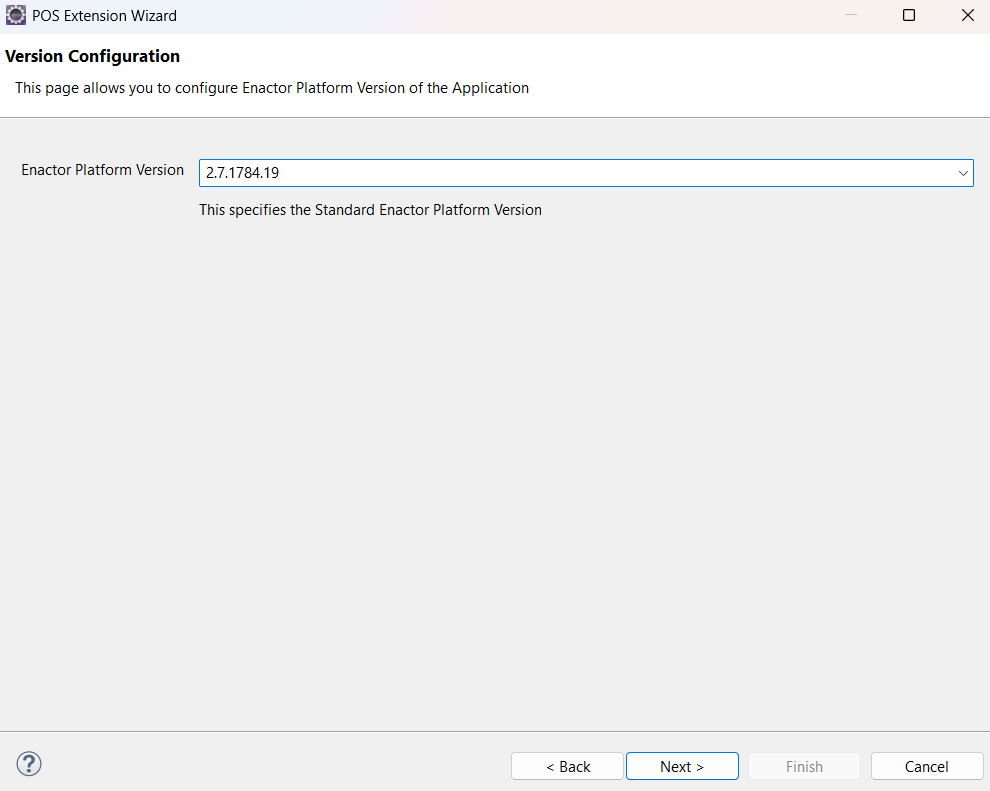Image resolution: width=990 pixels, height=791 pixels.
Task: Click the Version Configuration heading
Action: pos(92,56)
